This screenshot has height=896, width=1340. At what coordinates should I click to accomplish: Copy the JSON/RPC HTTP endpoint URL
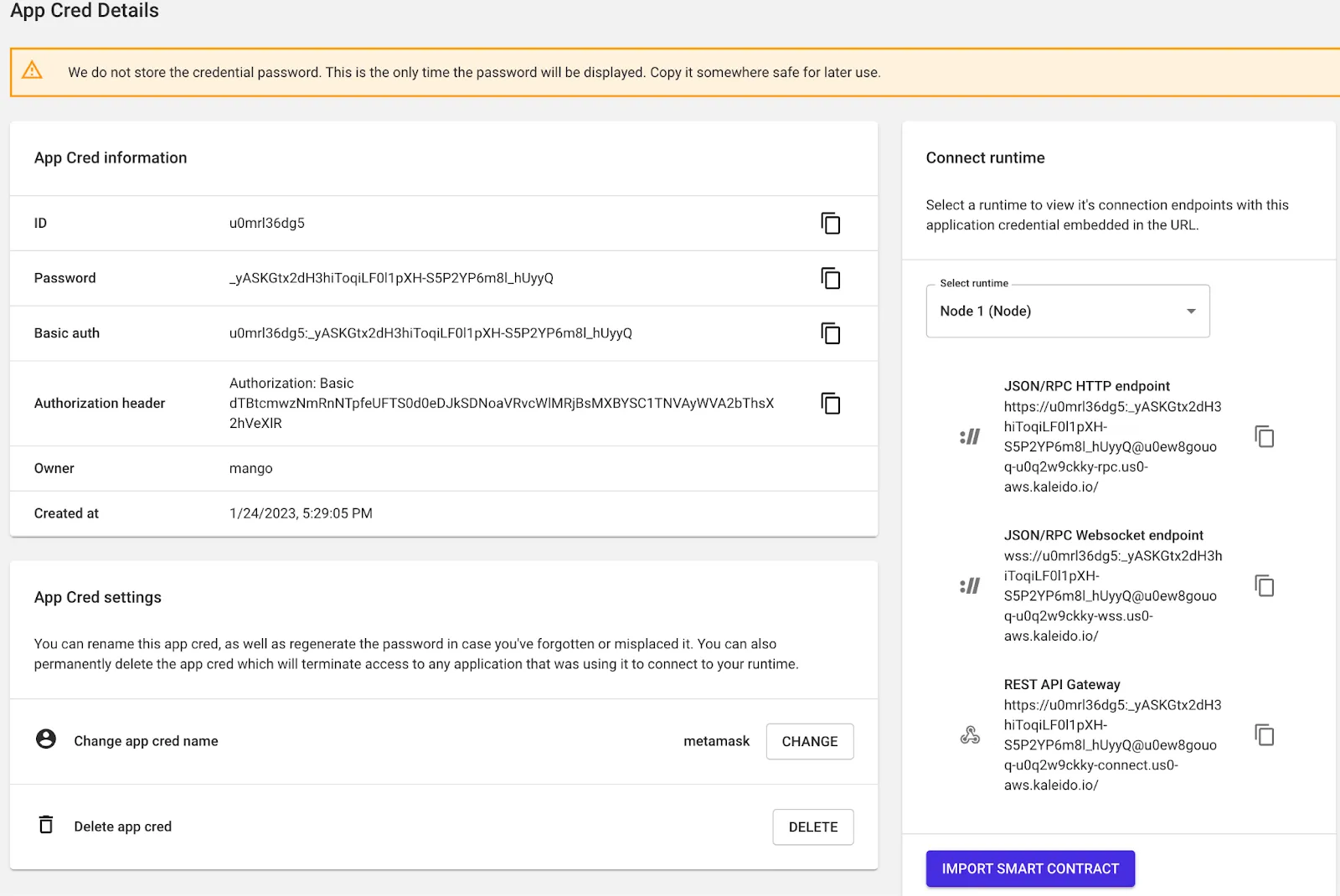[x=1263, y=435]
